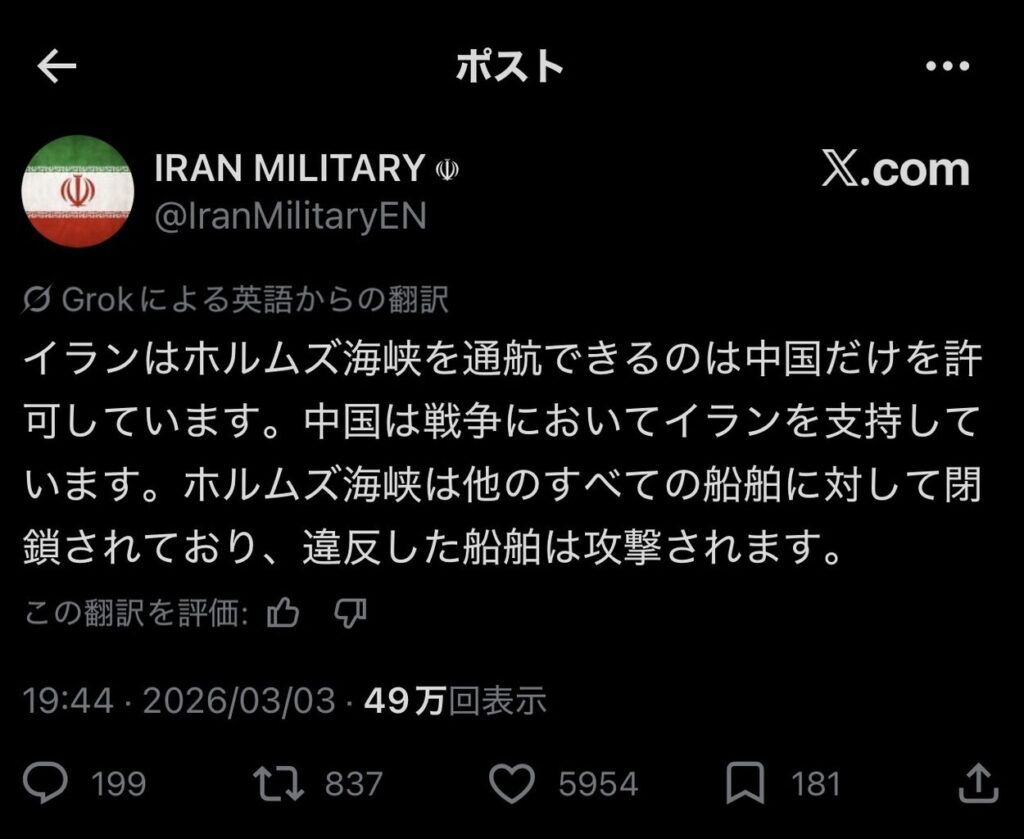Rate the translation with thumbs up
This screenshot has height=839, width=1024.
[284, 612]
